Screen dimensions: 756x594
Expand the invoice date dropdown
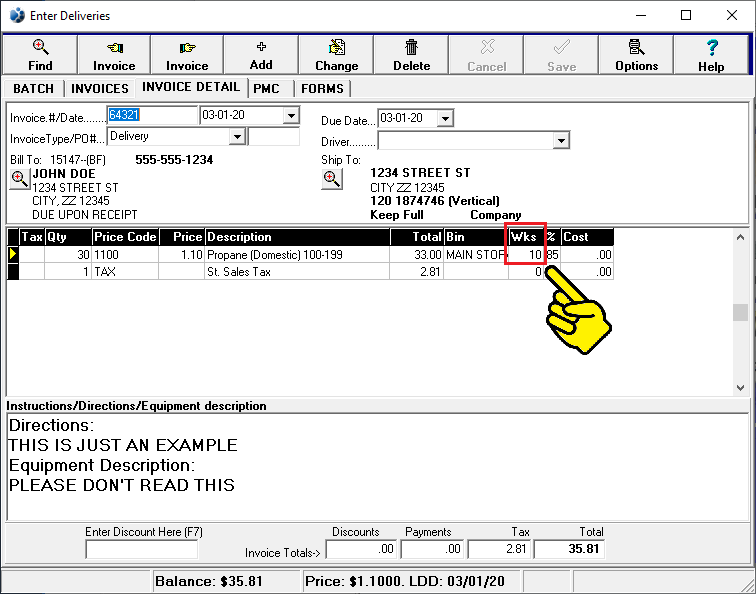pyautogui.click(x=291, y=116)
